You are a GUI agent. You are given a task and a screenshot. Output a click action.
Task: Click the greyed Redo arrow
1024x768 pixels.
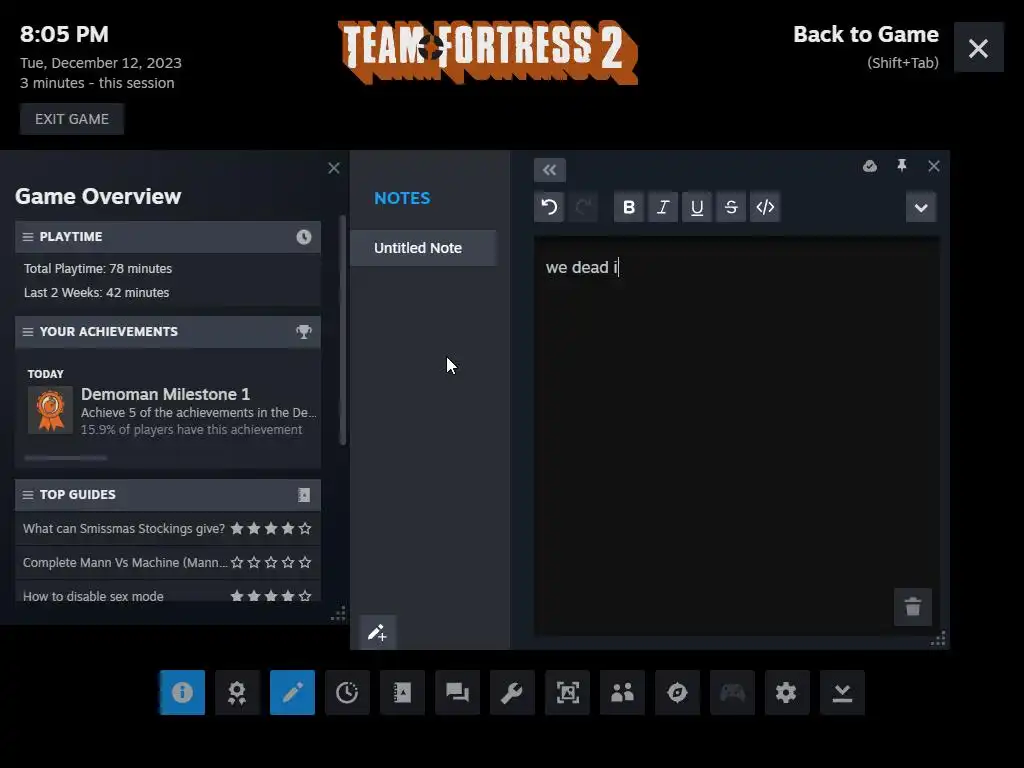583,208
